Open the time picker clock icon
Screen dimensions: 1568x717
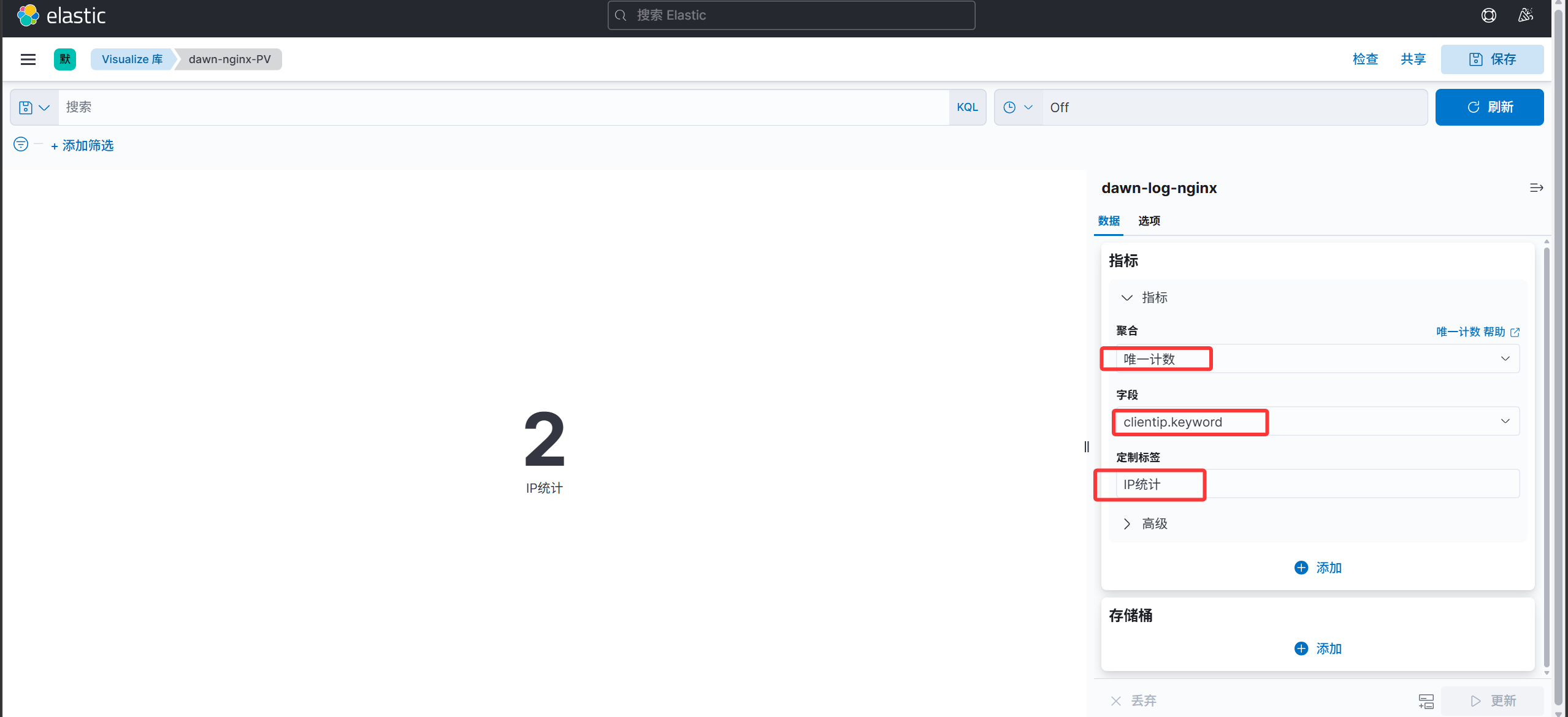[x=1019, y=107]
